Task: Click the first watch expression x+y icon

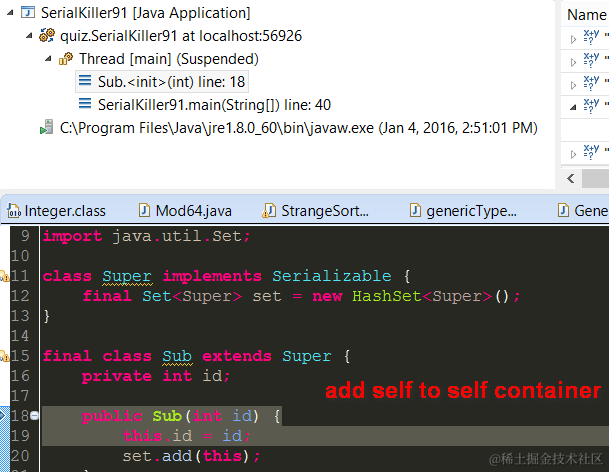Action: [x=592, y=37]
